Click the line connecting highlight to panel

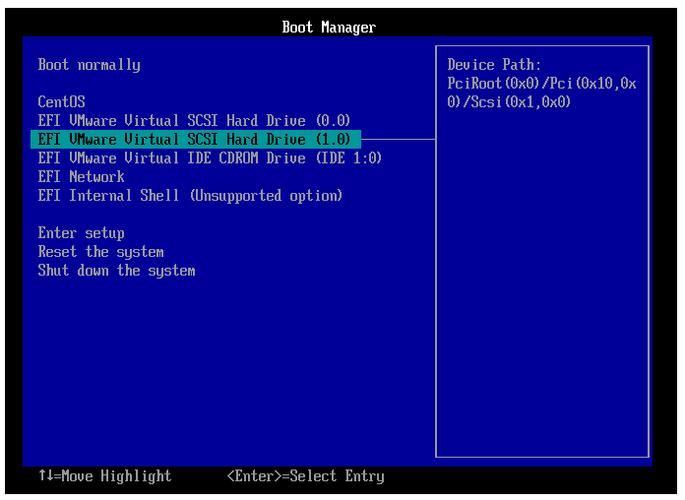point(398,139)
